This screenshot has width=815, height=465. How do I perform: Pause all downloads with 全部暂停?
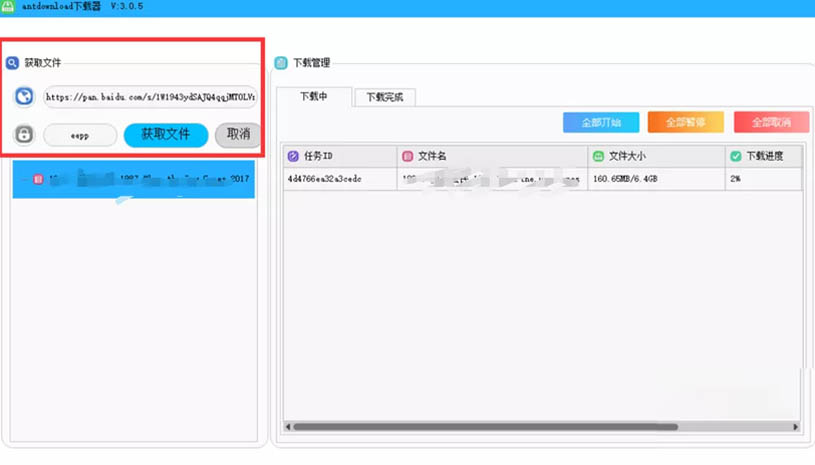(x=685, y=122)
